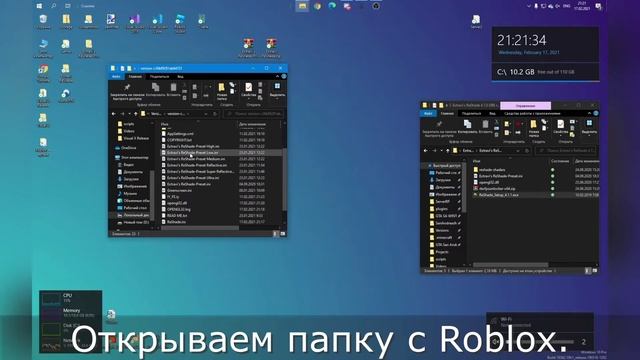640x360 pixels.
Task: Open recent locations dropdown in left Explorer
Action: (x=129, y=114)
